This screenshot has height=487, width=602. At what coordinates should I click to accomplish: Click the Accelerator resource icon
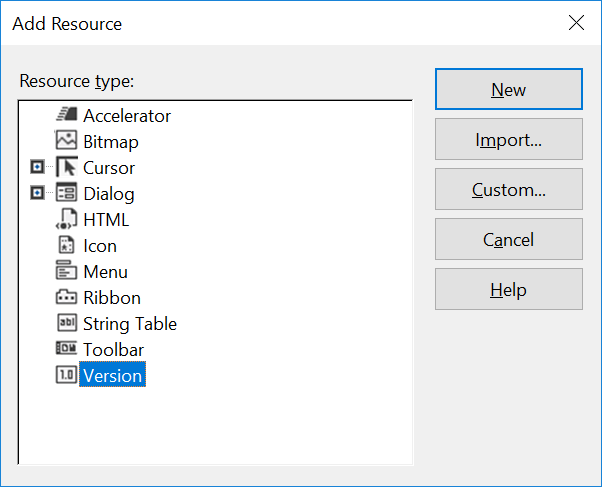(x=66, y=114)
